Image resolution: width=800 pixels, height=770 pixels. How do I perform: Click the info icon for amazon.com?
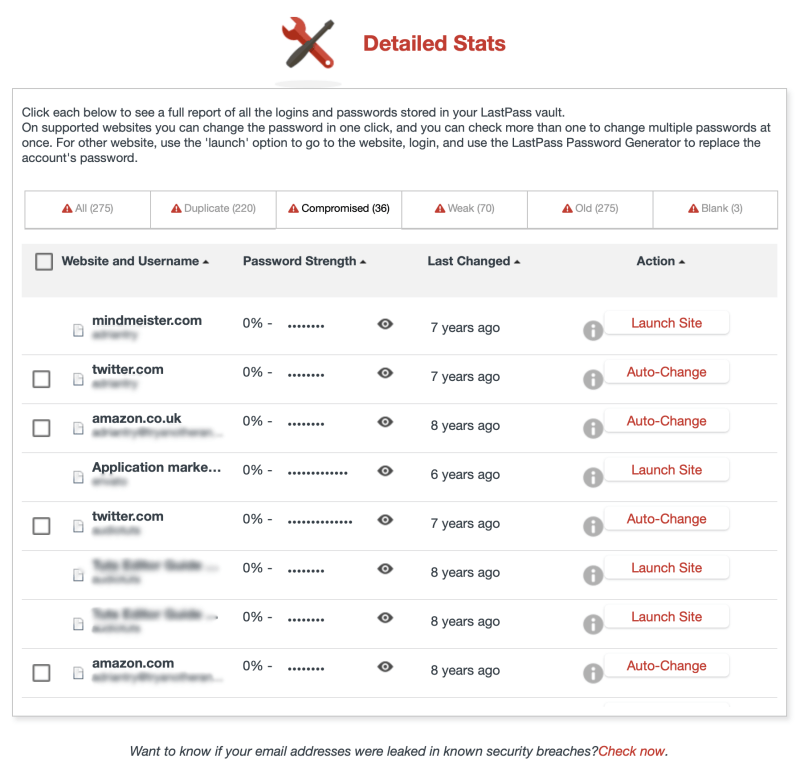tap(593, 673)
